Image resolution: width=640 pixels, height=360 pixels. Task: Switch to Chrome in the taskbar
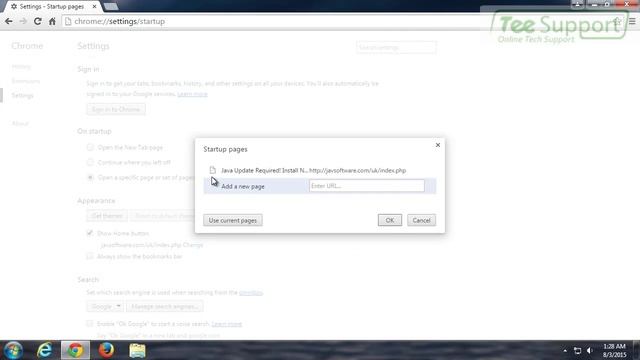pos(75,350)
